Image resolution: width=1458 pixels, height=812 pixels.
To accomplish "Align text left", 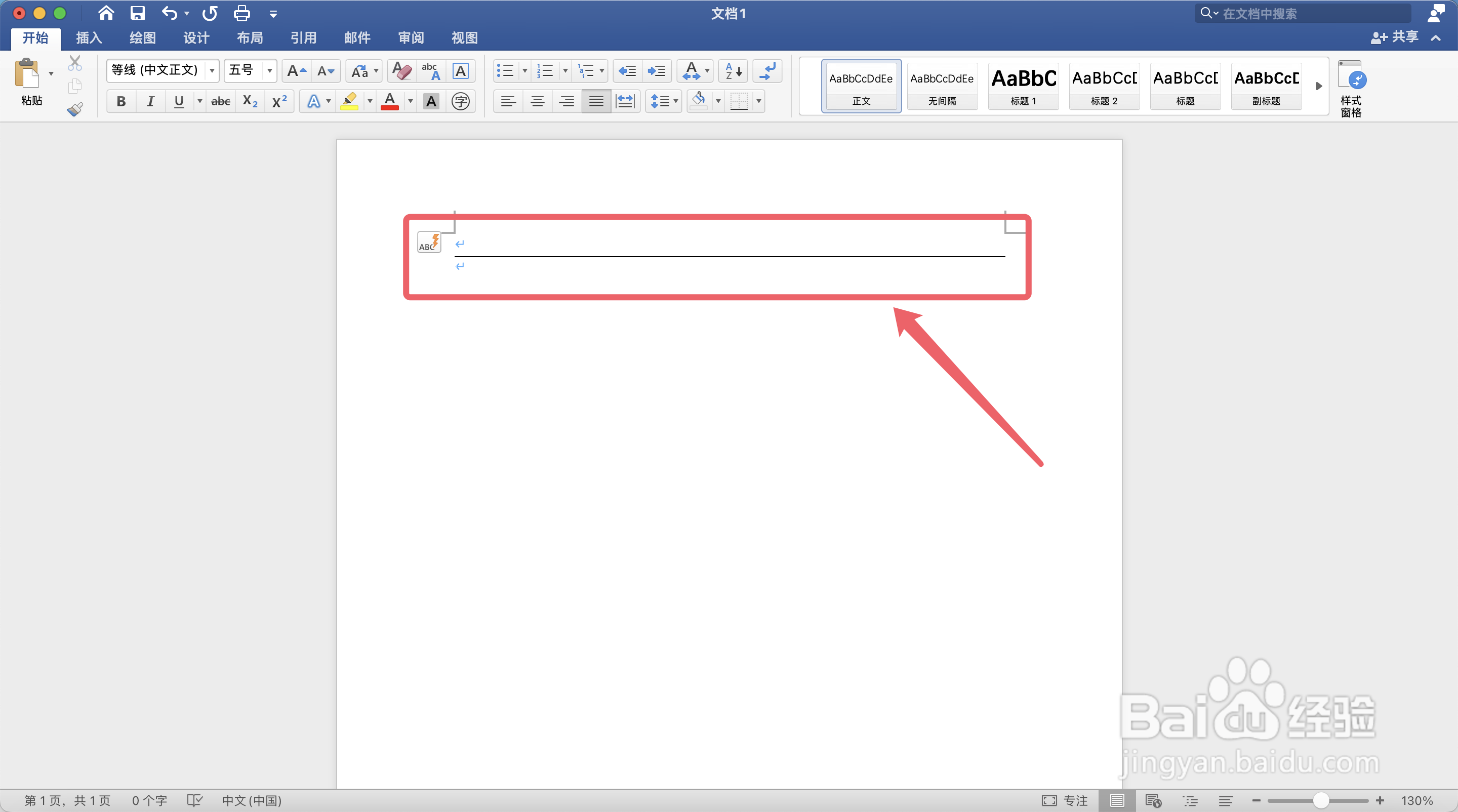I will (508, 101).
